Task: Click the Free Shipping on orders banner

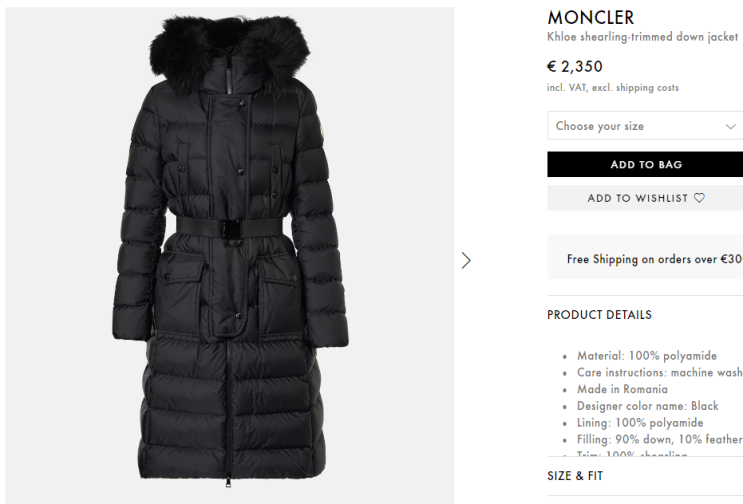Action: click(645, 257)
